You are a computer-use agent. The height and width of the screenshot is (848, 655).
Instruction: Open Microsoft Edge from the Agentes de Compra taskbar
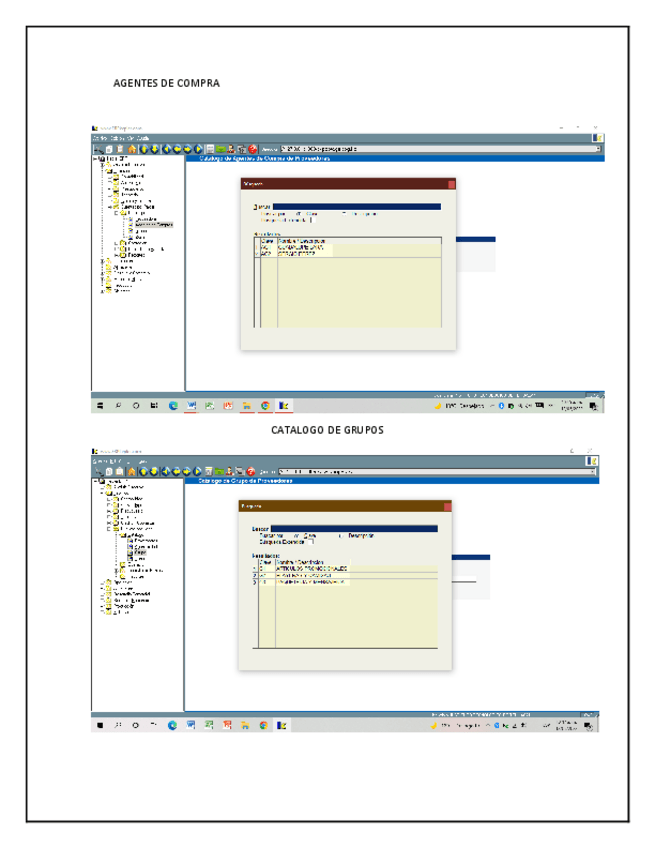click(173, 406)
